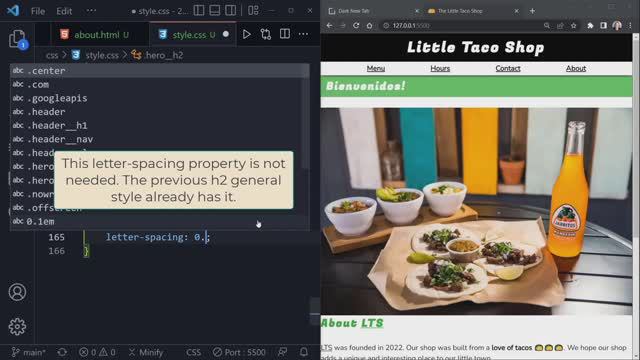Viewport: 640px width, 360px height.
Task: Open the Contact link on the taco site
Action: pos(508,68)
